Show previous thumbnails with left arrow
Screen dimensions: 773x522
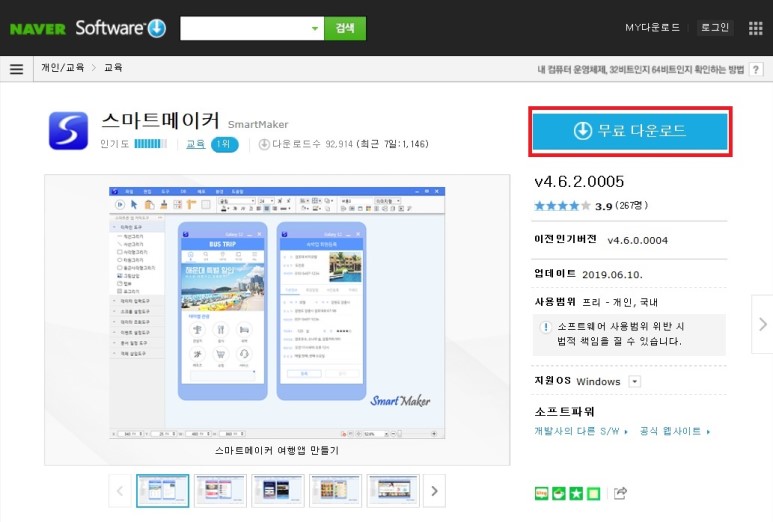pos(120,491)
